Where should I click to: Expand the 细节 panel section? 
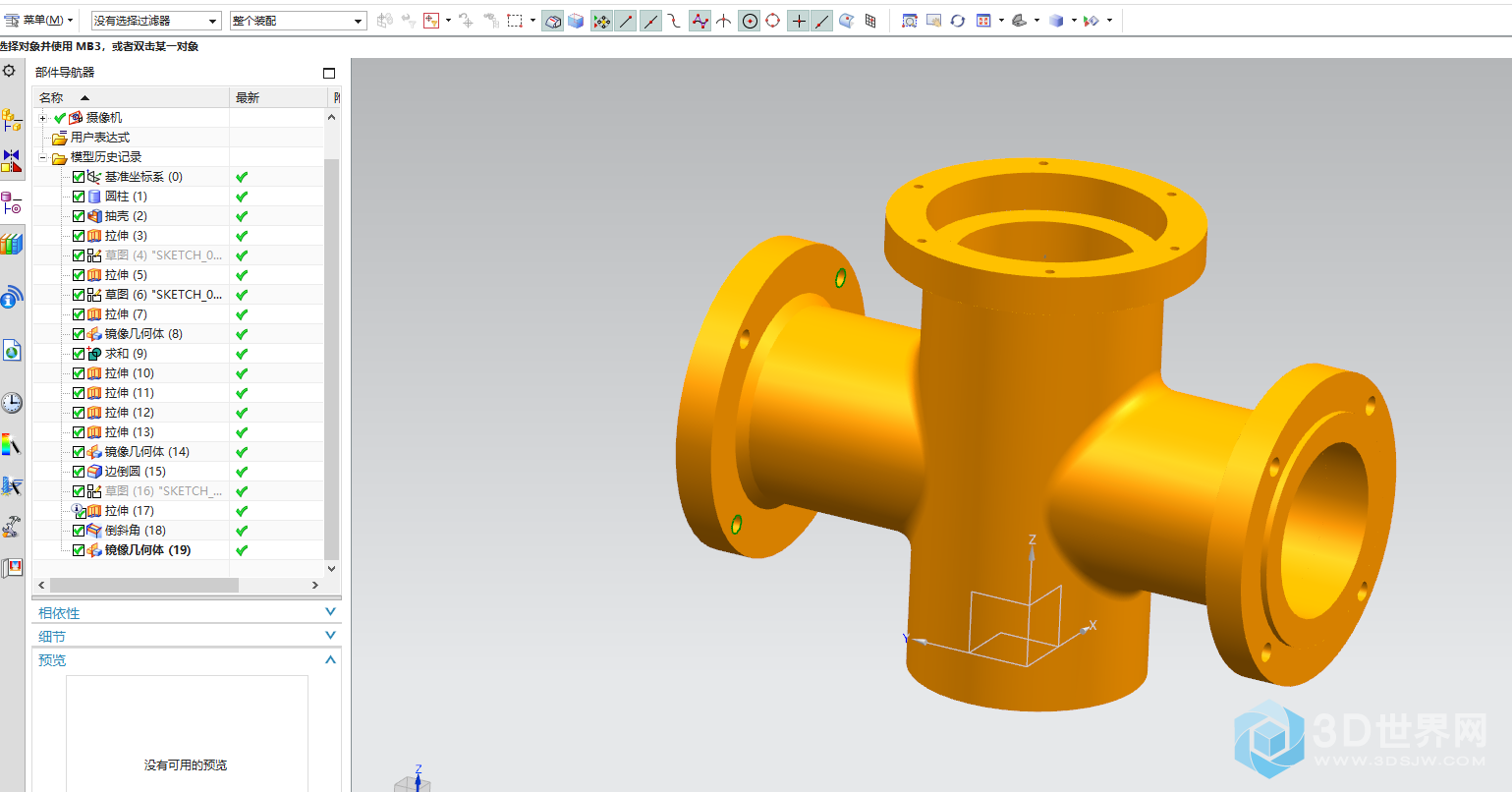point(330,636)
